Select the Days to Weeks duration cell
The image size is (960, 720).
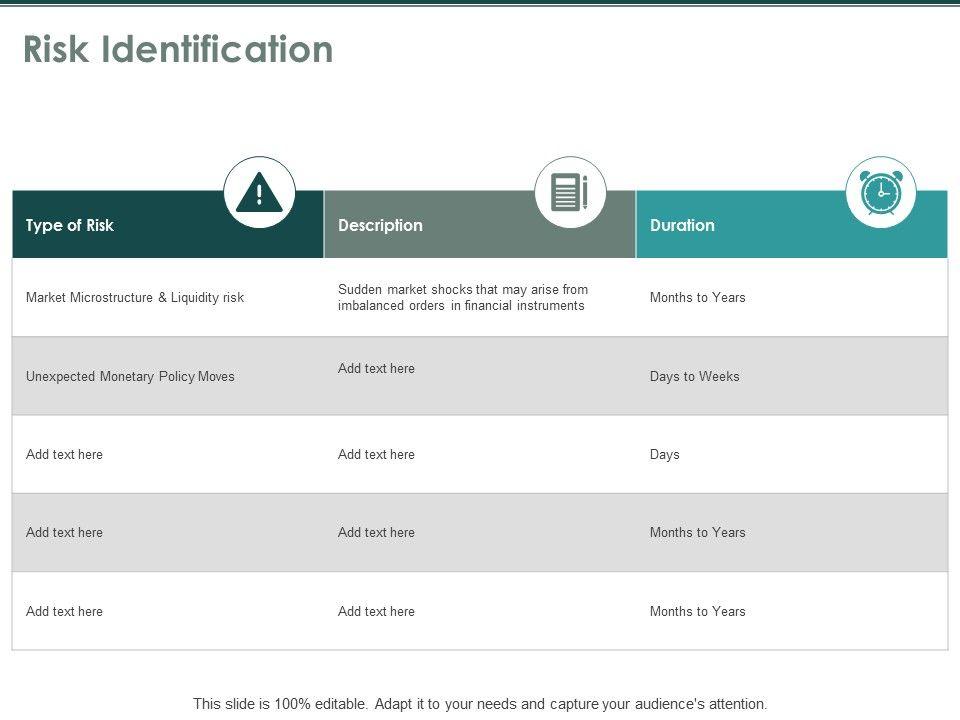(694, 376)
